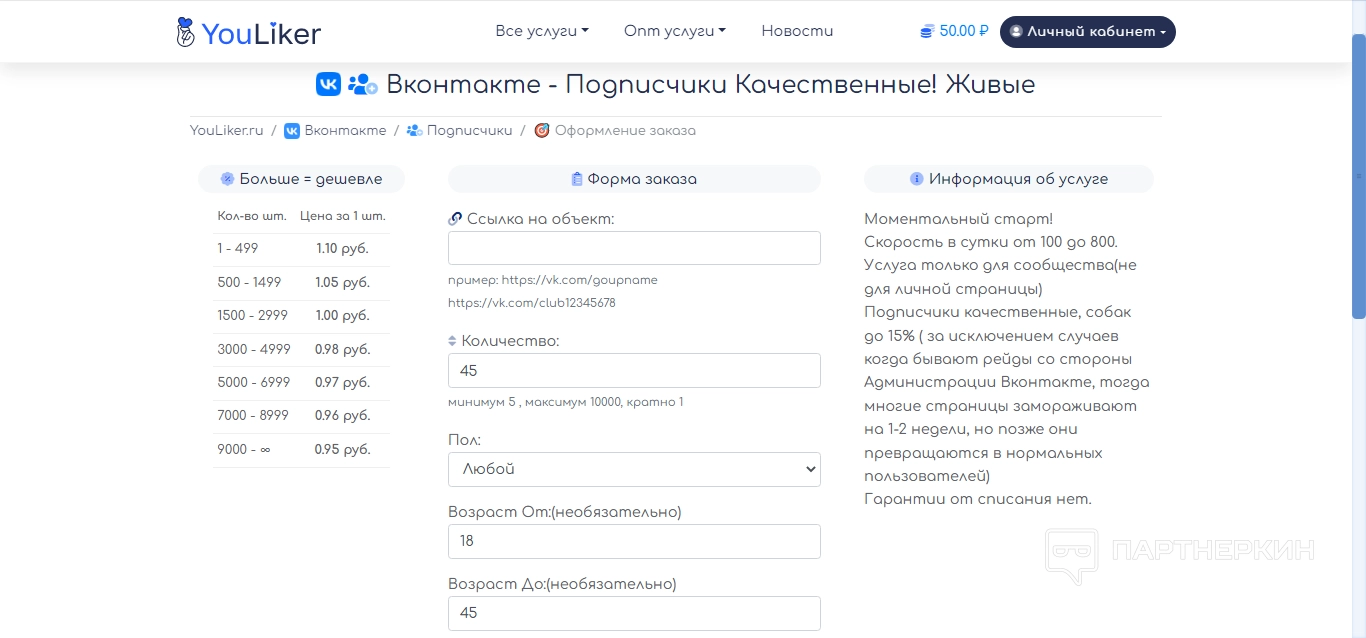Click the up-down arrows icon beside Количество
The width and height of the screenshot is (1366, 638).
pyautogui.click(x=452, y=341)
